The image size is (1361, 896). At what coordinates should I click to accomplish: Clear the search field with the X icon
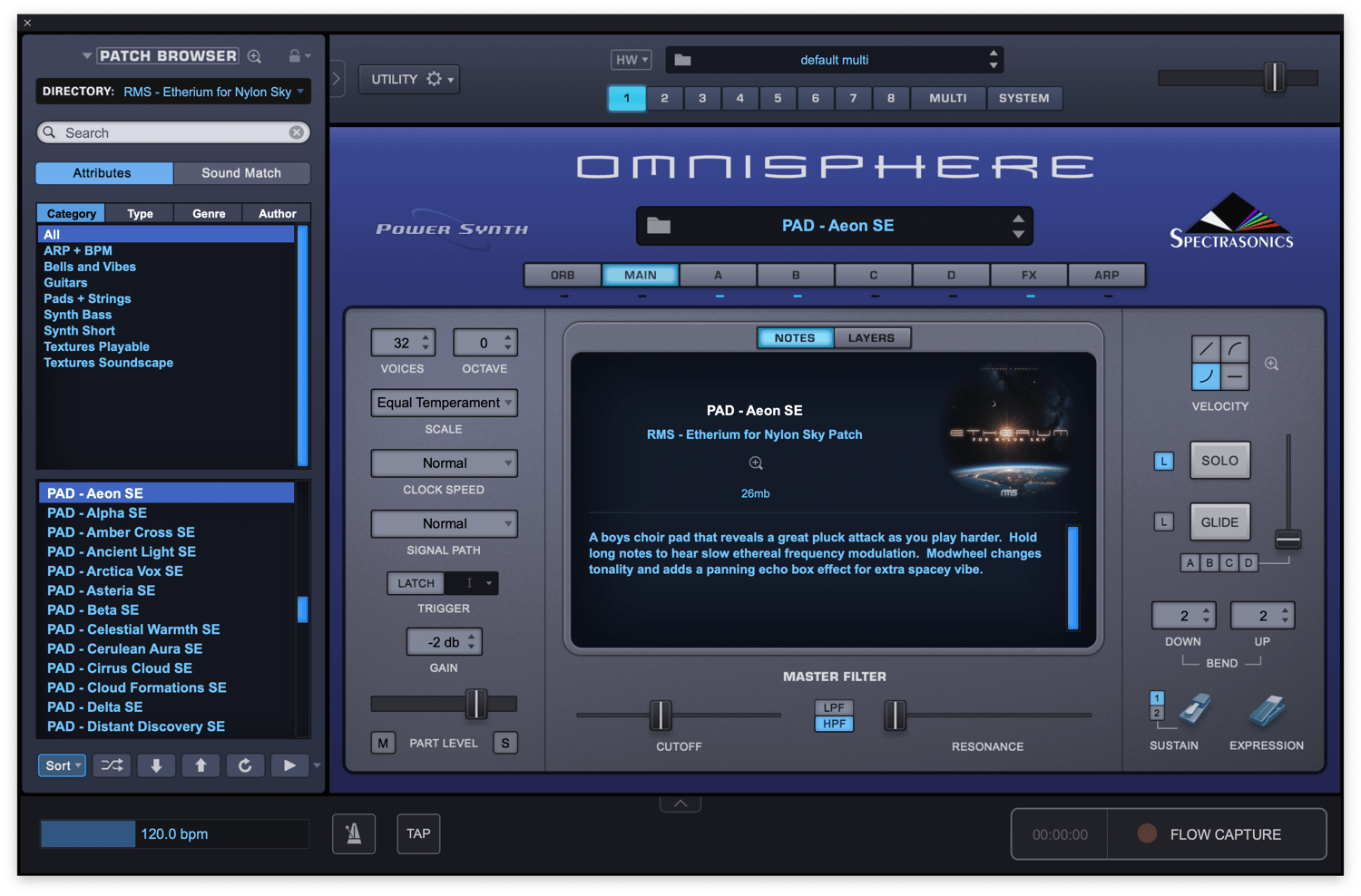click(x=297, y=132)
